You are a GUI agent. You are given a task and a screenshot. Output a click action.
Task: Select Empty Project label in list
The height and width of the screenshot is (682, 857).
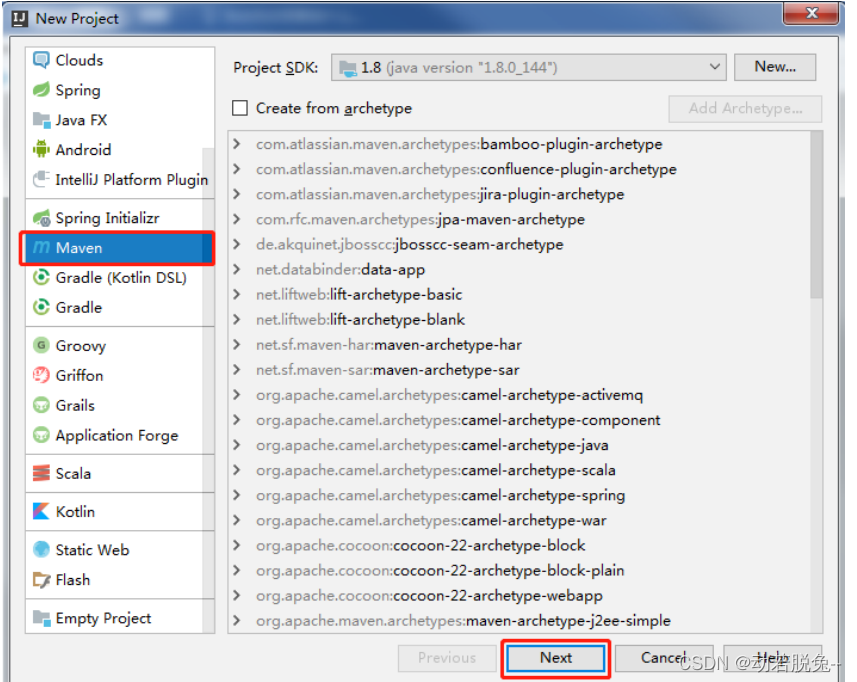click(x=103, y=618)
